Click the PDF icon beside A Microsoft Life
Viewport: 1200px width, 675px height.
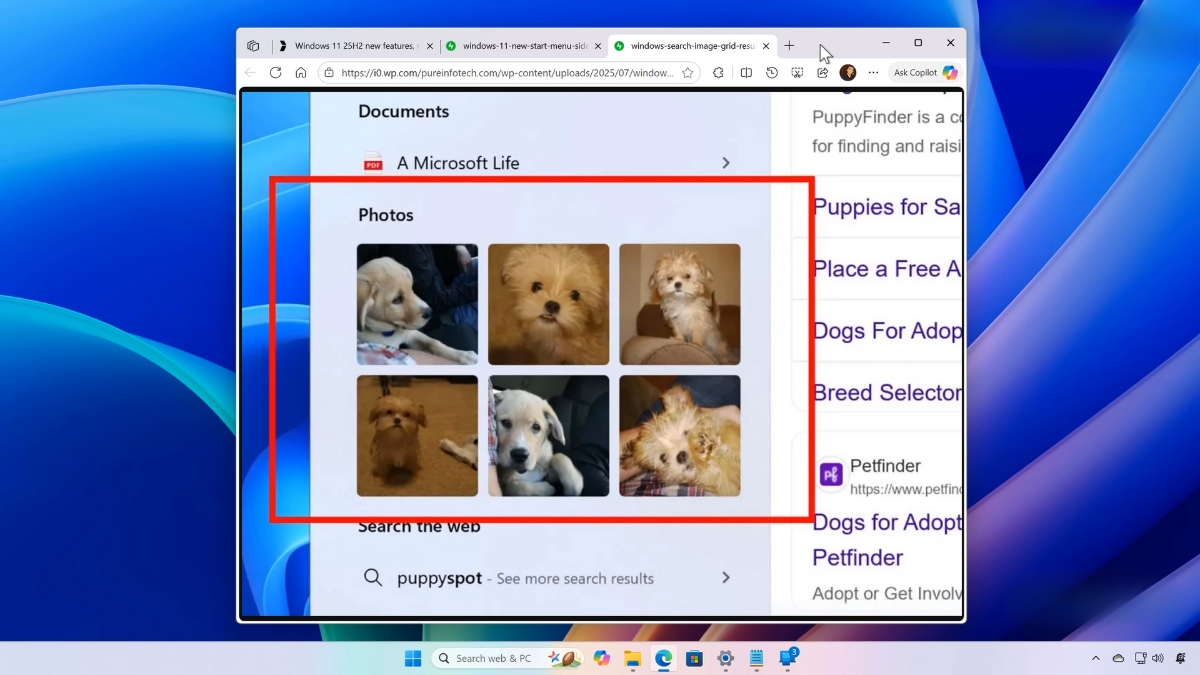coord(373,162)
